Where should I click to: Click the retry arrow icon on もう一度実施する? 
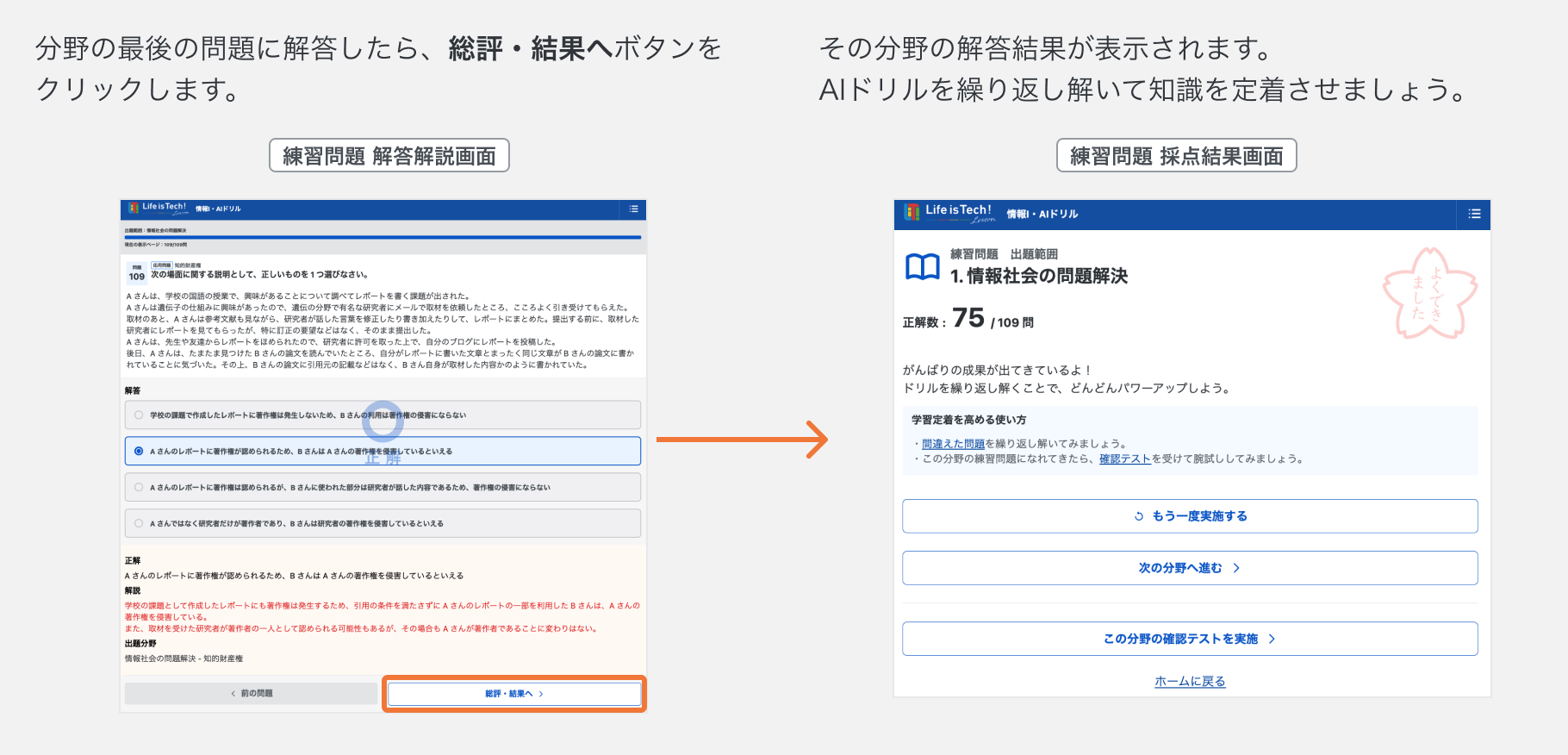pyautogui.click(x=1139, y=516)
